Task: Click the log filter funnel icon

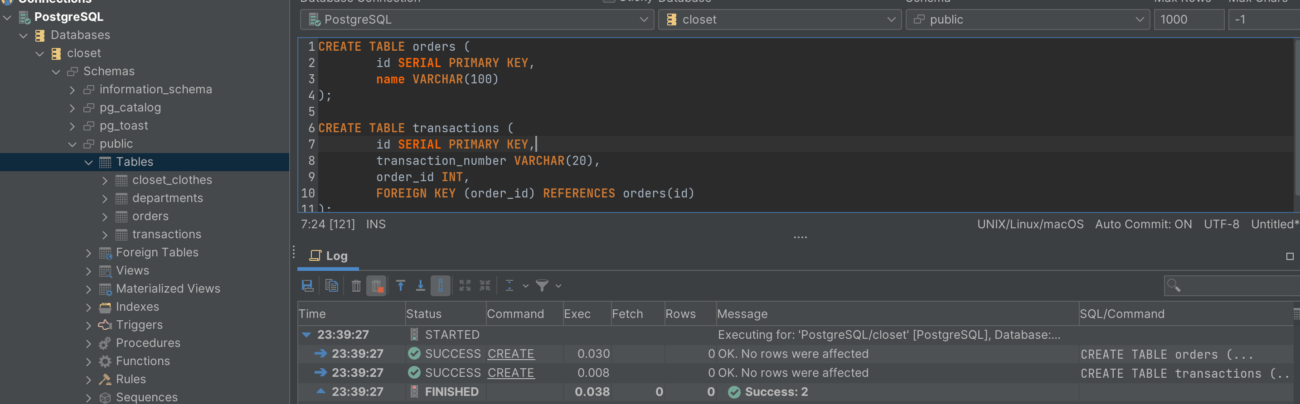Action: click(542, 286)
